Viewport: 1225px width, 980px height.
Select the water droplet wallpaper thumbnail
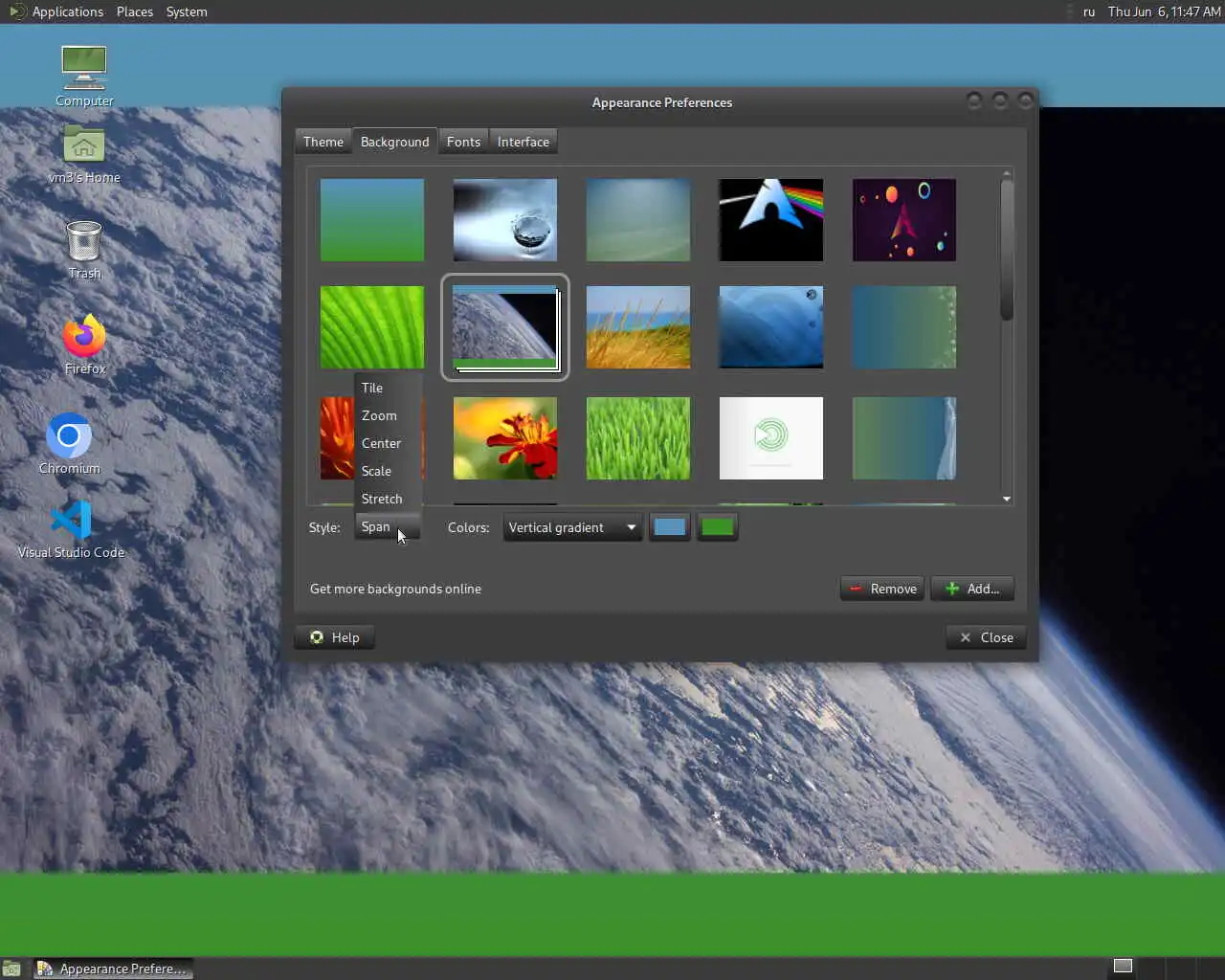505,220
